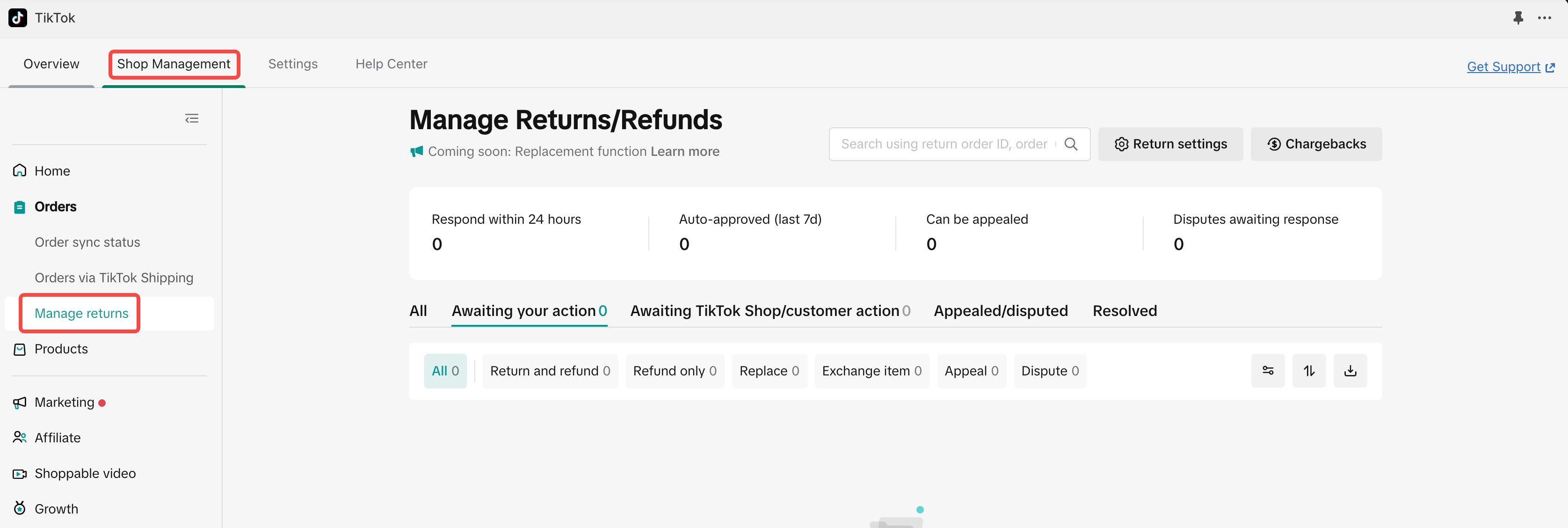The width and height of the screenshot is (1568, 528).
Task: Open the filter settings icon
Action: coord(1268,371)
